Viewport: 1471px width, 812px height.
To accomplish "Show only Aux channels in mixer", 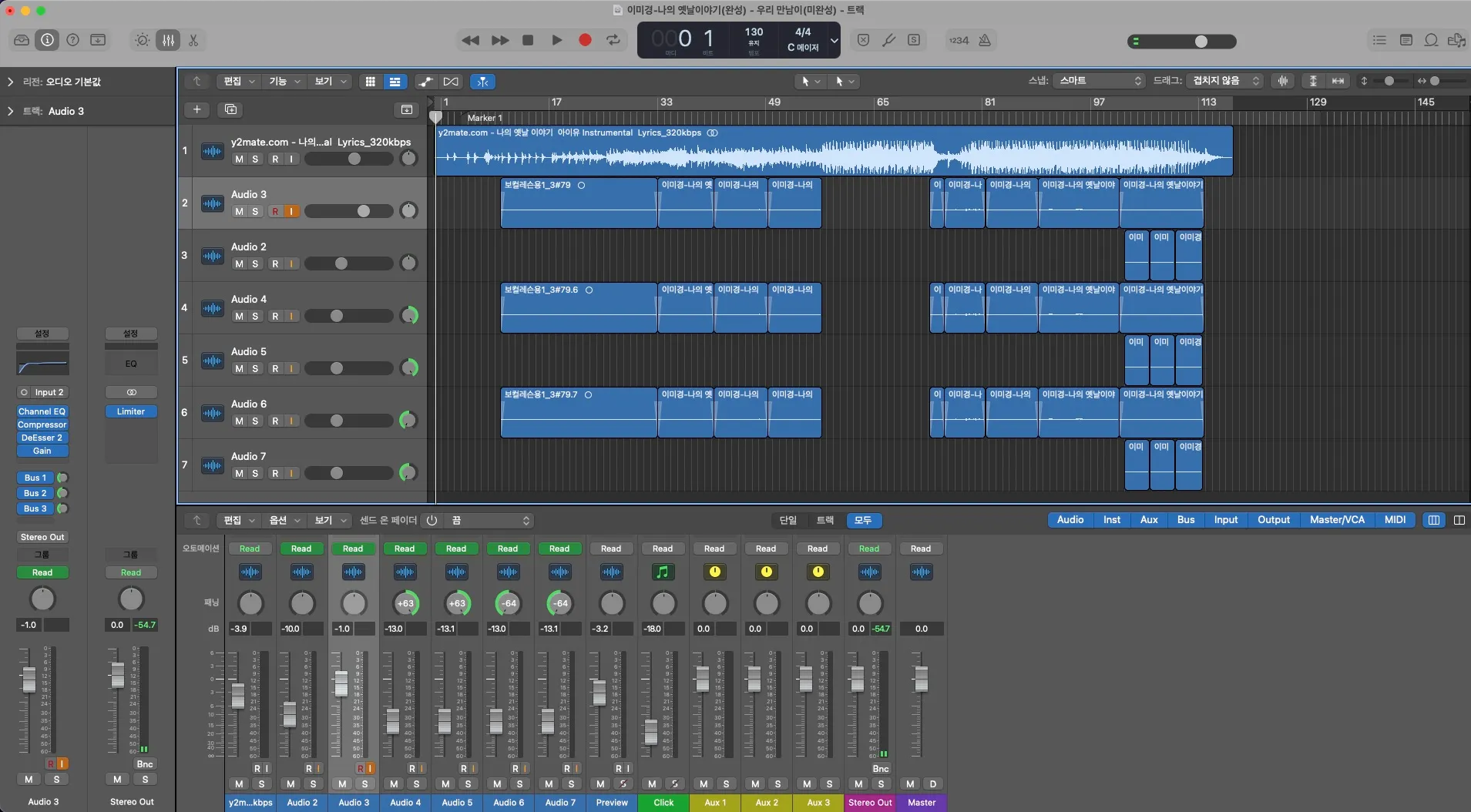I will [x=1149, y=520].
